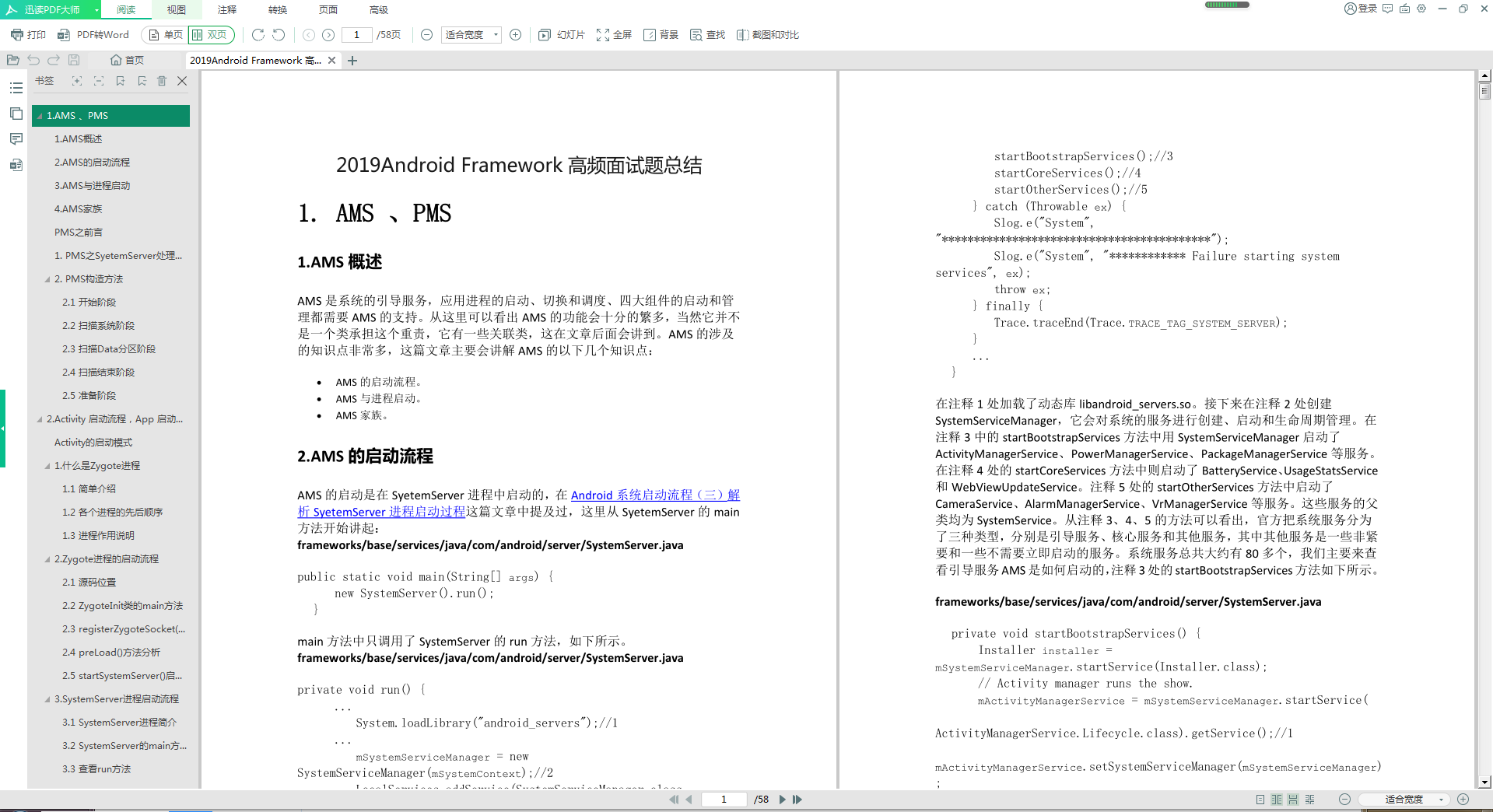Click the vertical scrollbar down arrow
The height and width of the screenshot is (812, 1493).
(1484, 782)
